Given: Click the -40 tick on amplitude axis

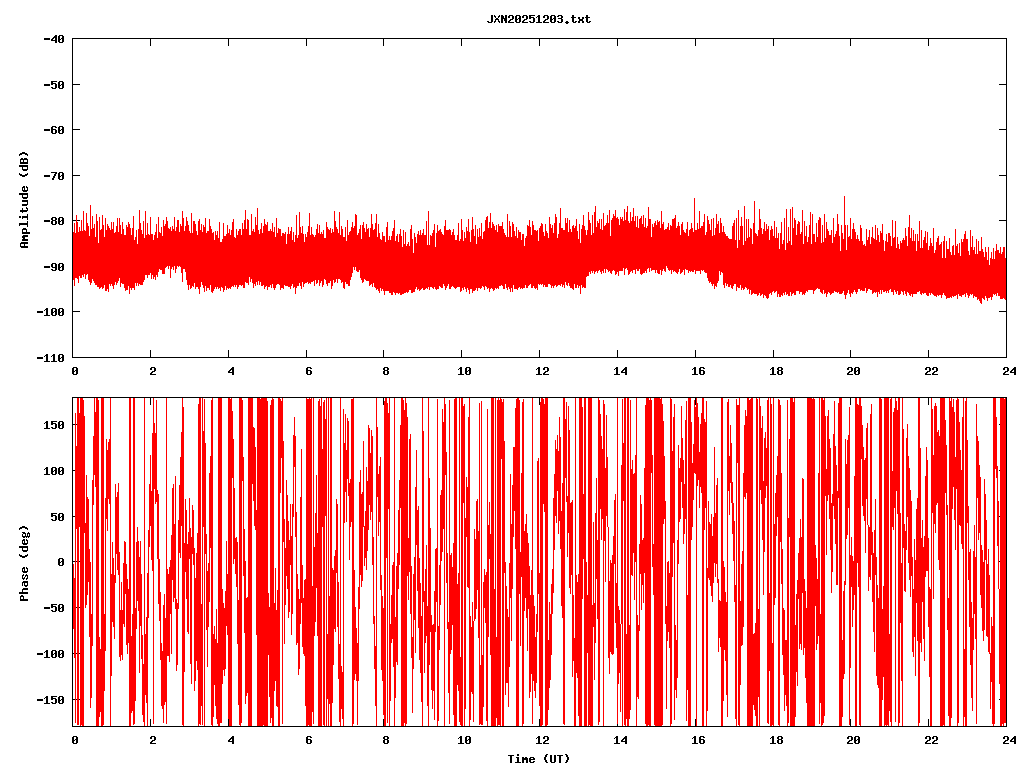Looking at the screenshot, I should 54,39.
